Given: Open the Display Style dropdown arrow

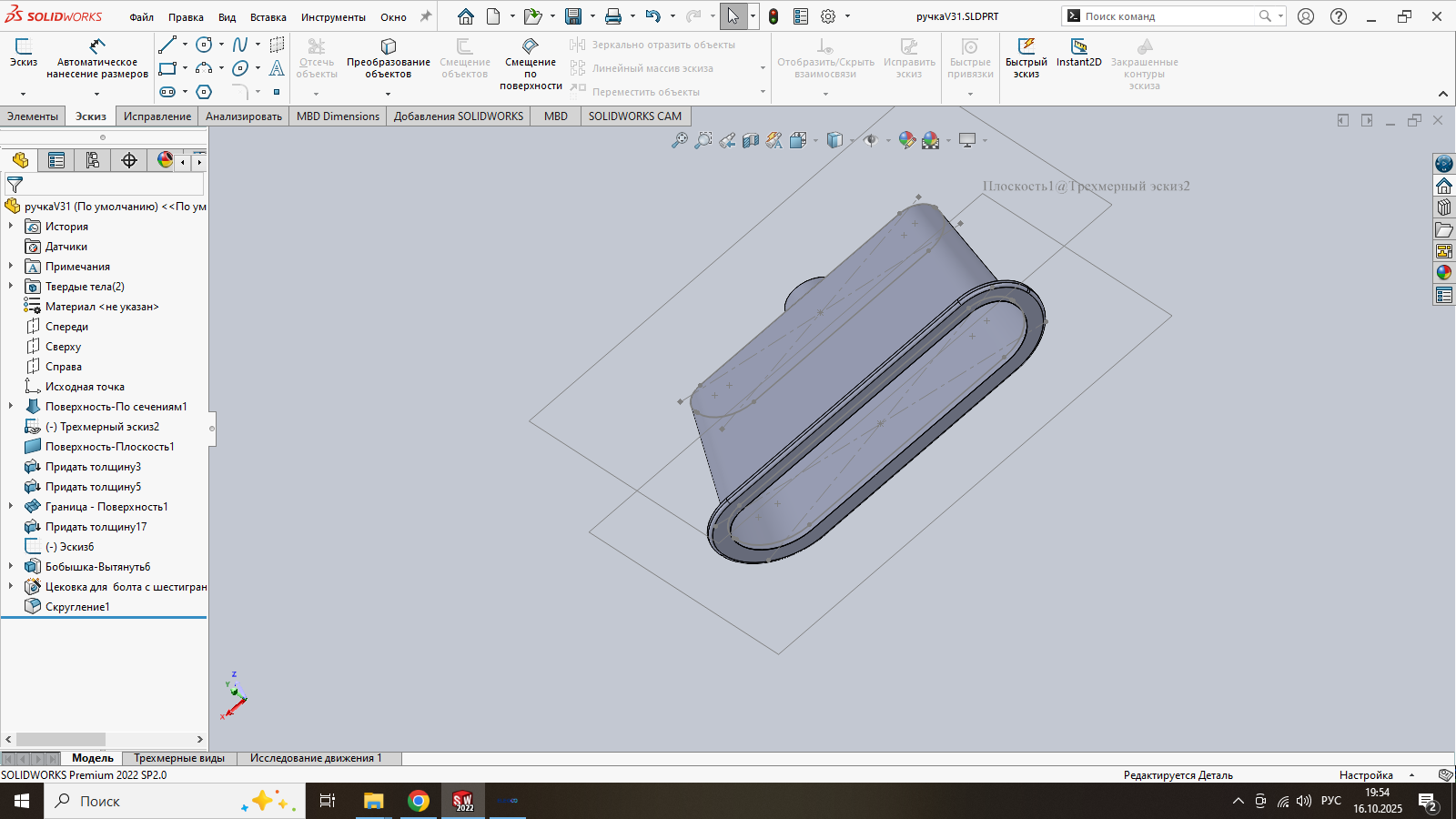Looking at the screenshot, I should pos(852,141).
